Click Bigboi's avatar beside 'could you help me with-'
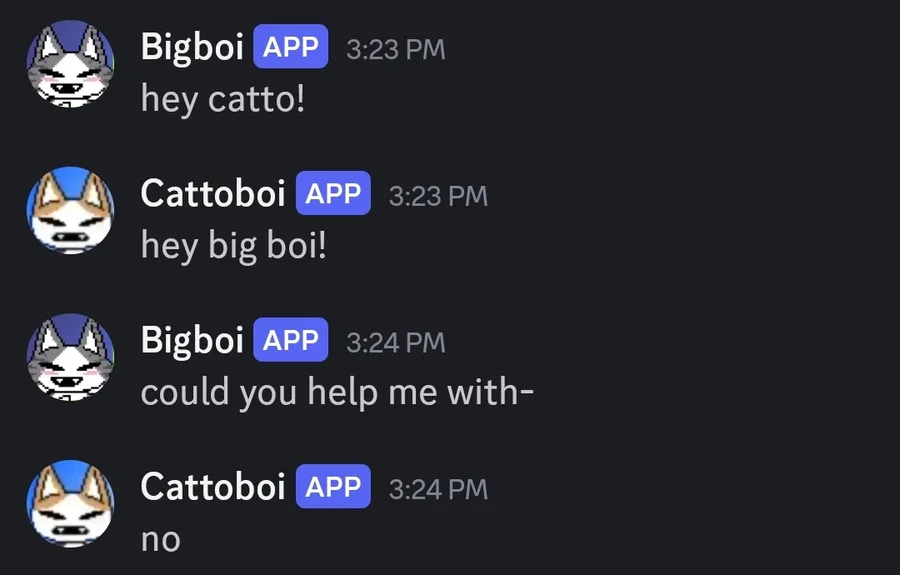This screenshot has height=575, width=900. point(70,357)
